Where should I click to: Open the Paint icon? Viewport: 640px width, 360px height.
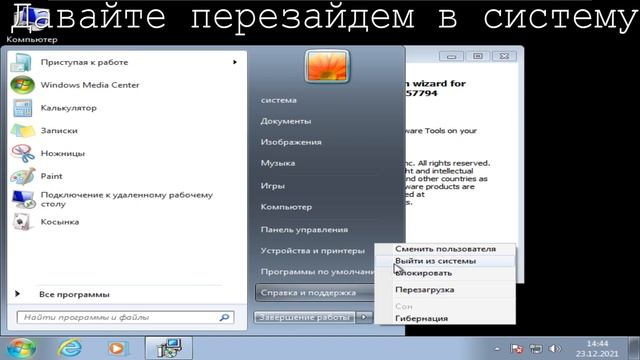click(x=23, y=176)
